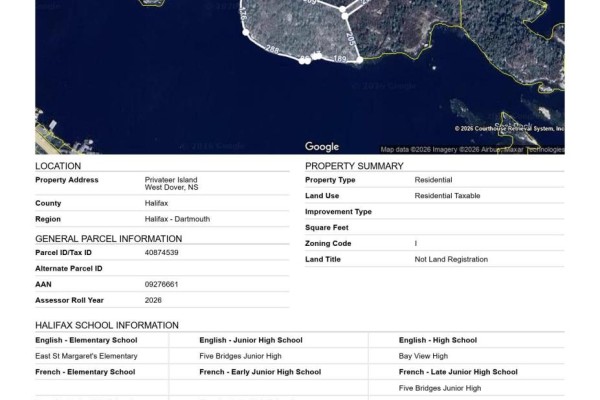Image resolution: width=600 pixels, height=400 pixels.
Task: Click the Zoning Code label
Action: tap(328, 243)
